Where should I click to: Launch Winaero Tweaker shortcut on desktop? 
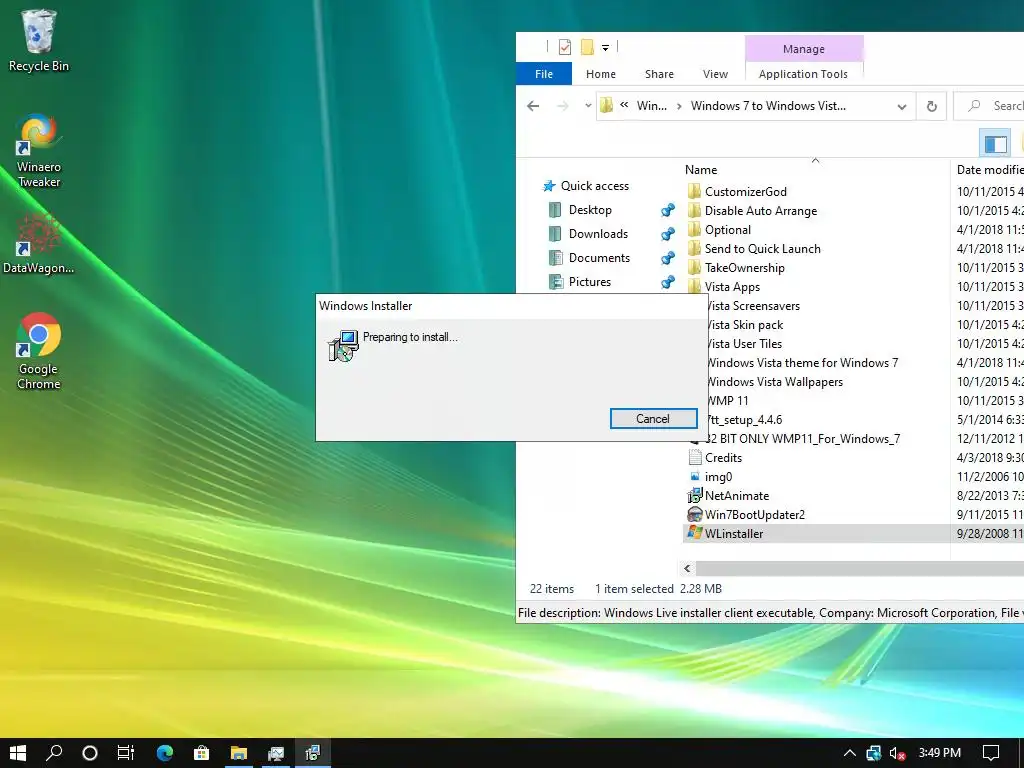coord(39,151)
